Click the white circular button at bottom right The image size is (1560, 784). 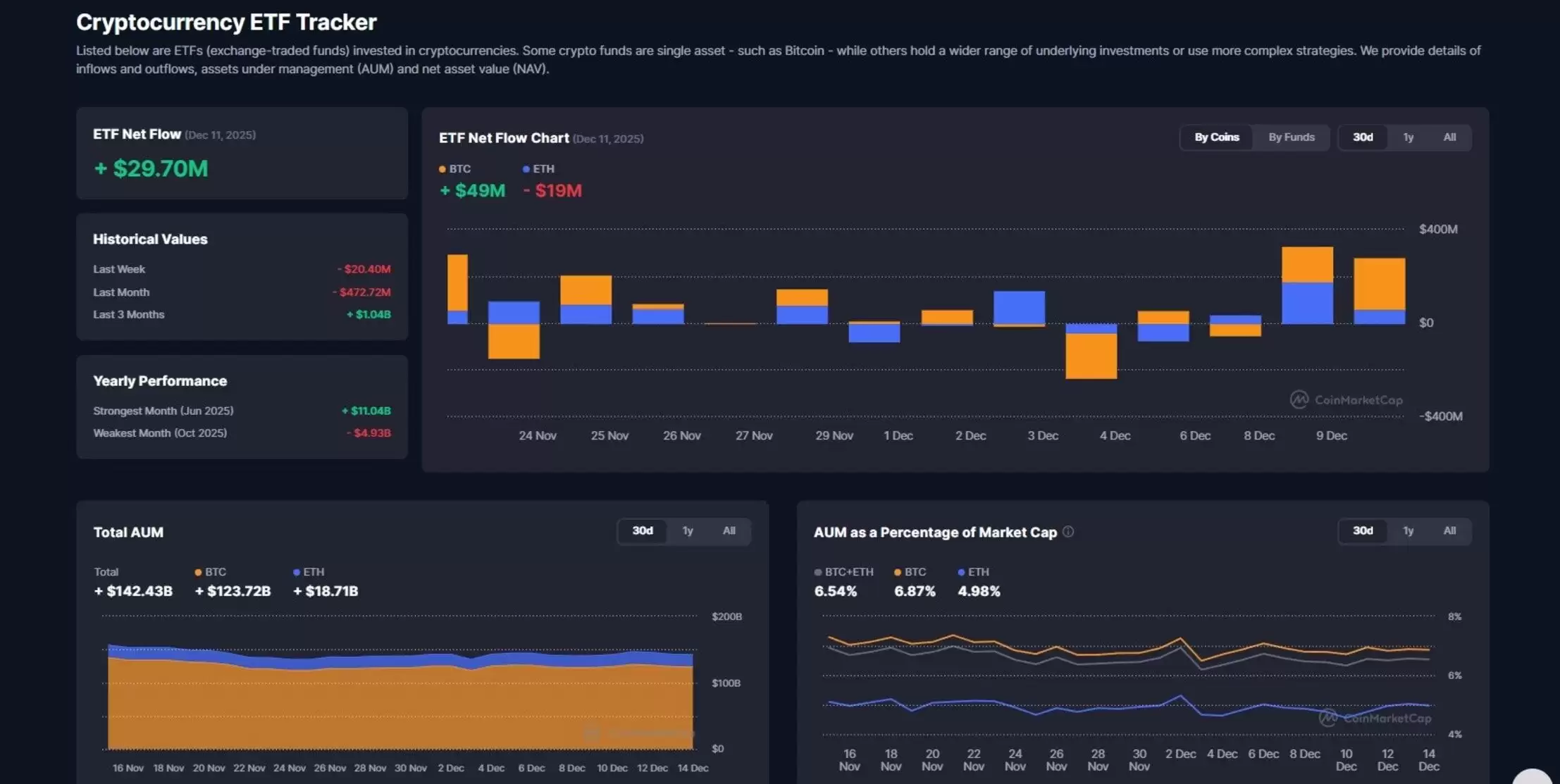coord(1532,776)
